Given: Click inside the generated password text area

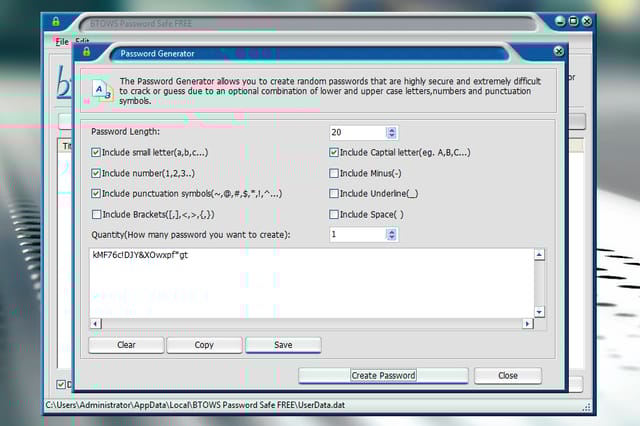Looking at the screenshot, I should tap(312, 283).
